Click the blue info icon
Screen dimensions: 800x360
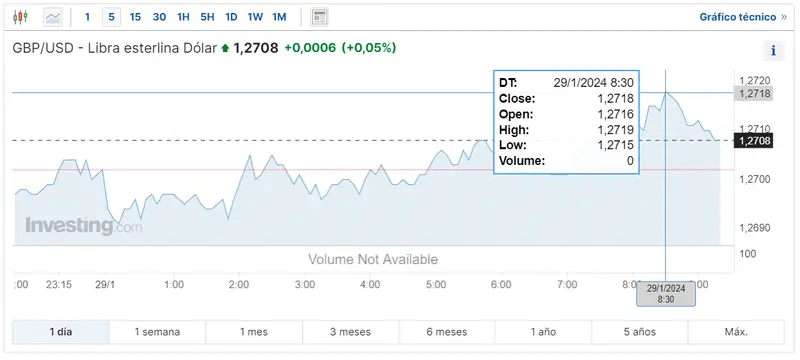(773, 50)
